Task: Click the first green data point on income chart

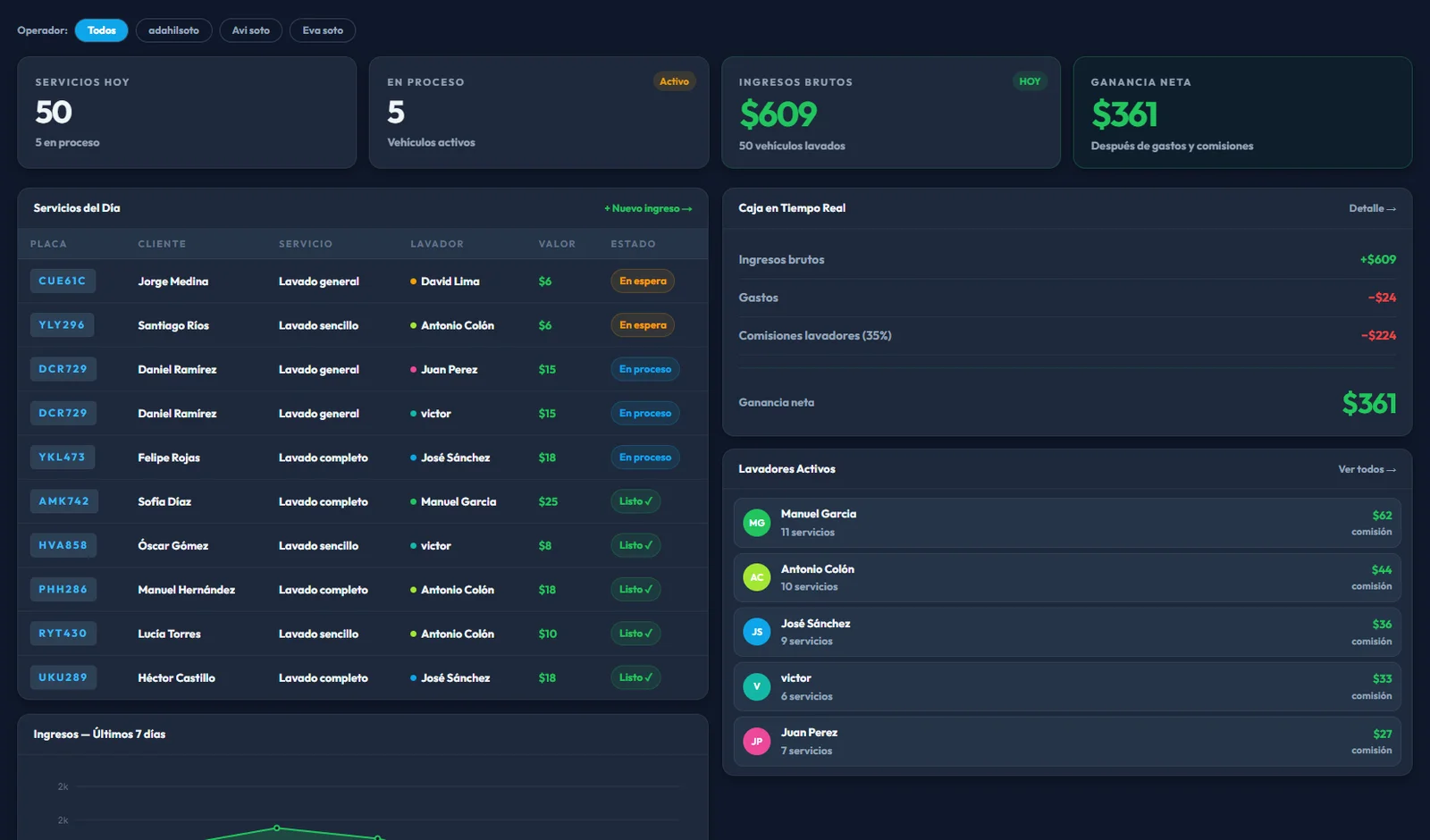Action: [x=277, y=828]
